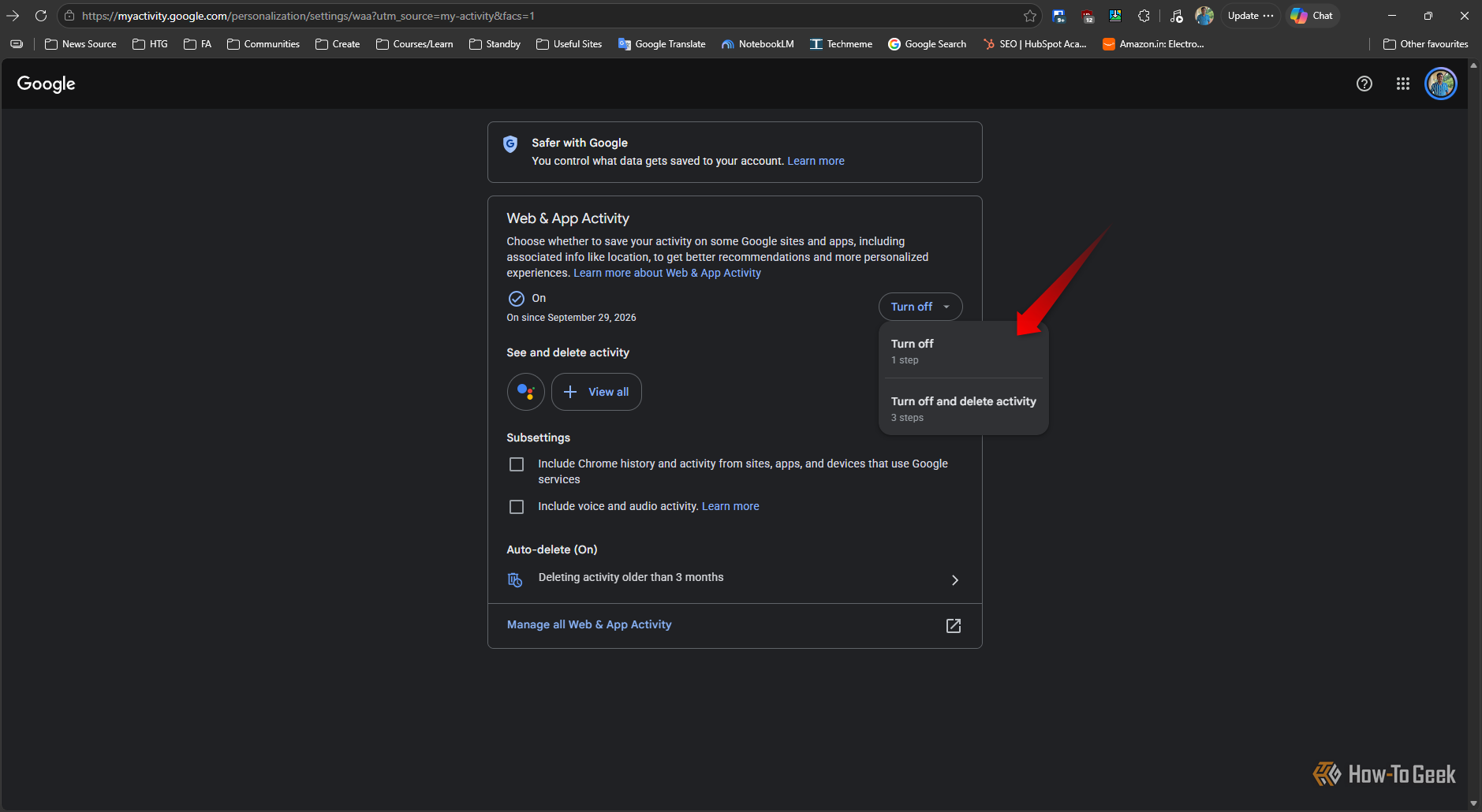Click the browser reload icon
Viewport: 1482px width, 812px height.
pyautogui.click(x=41, y=16)
